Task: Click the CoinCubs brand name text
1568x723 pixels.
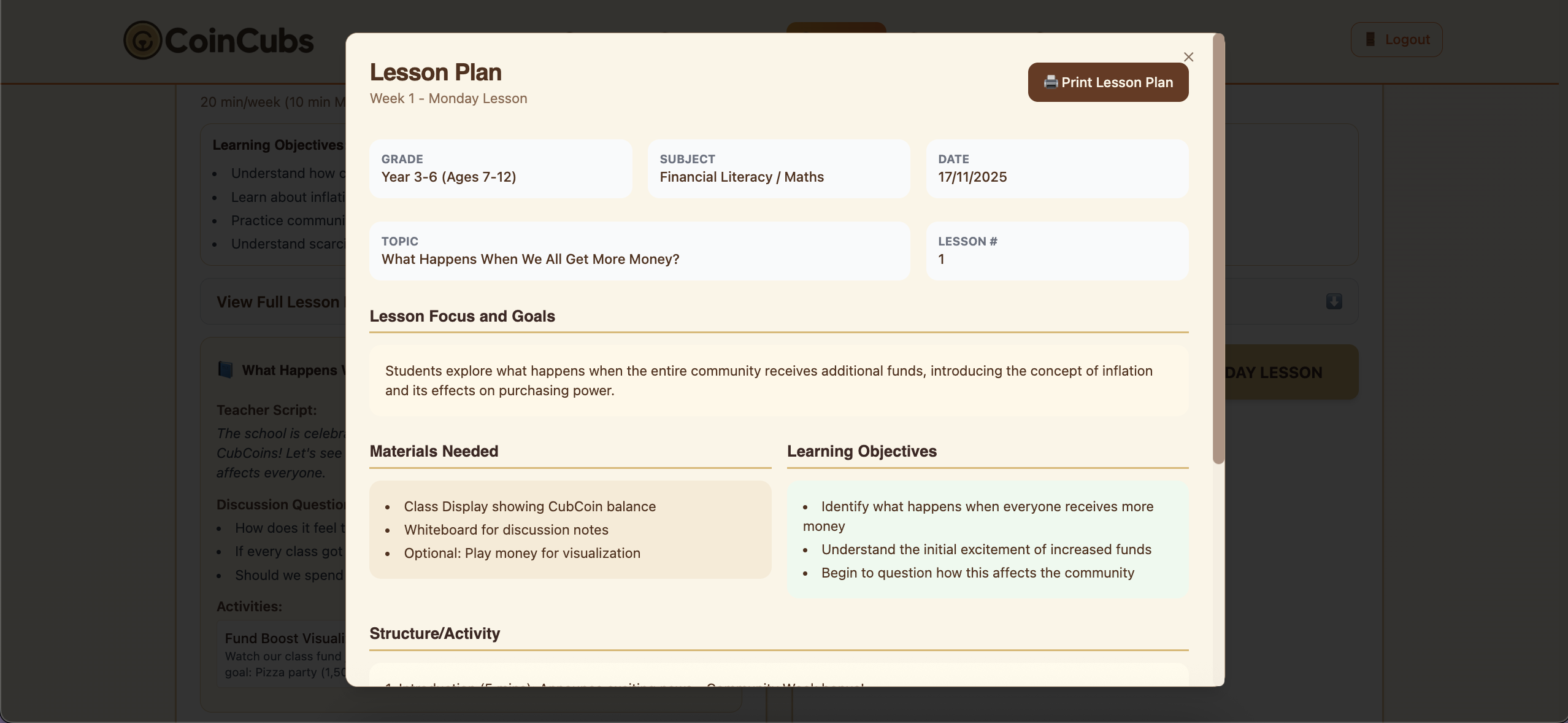Action: click(239, 41)
